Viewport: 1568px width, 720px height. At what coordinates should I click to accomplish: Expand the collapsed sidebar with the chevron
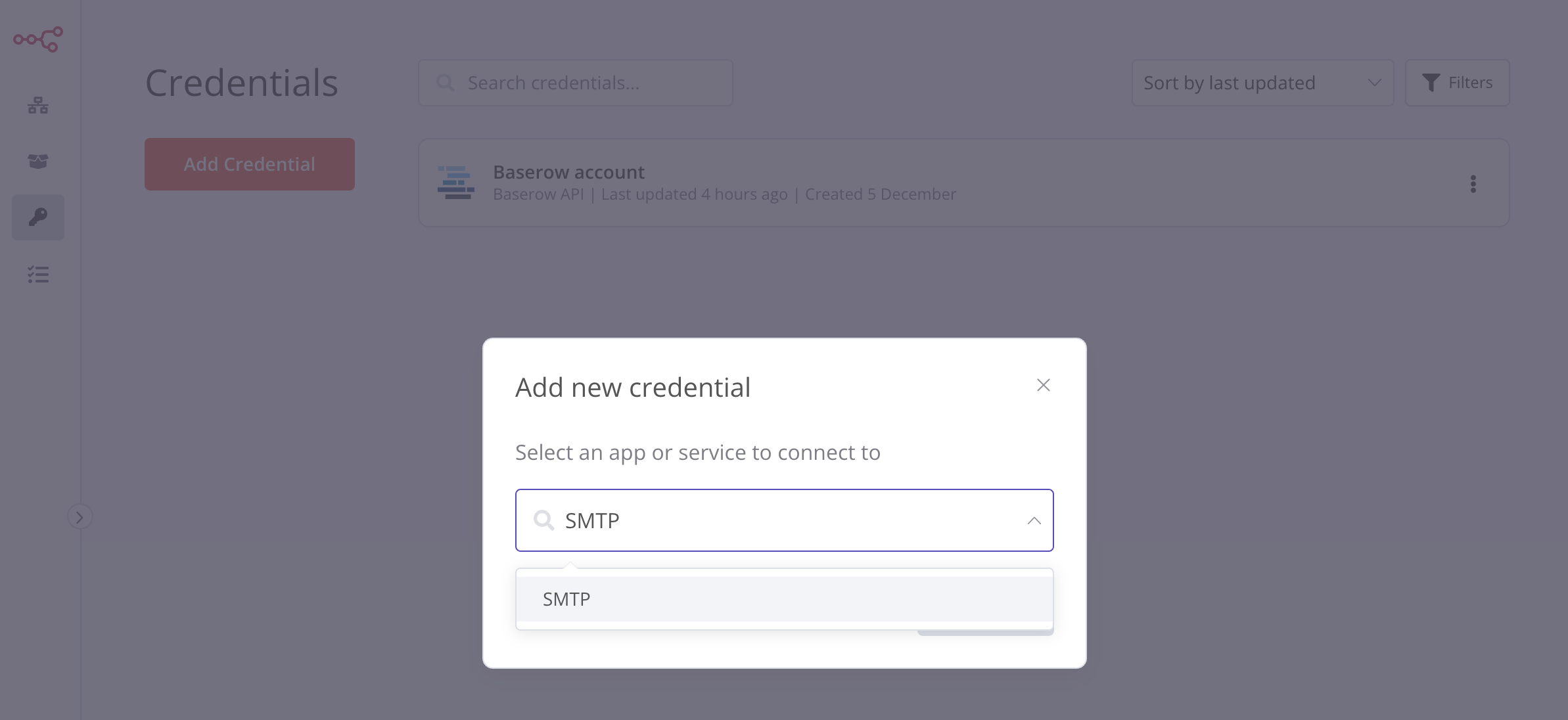(x=80, y=517)
